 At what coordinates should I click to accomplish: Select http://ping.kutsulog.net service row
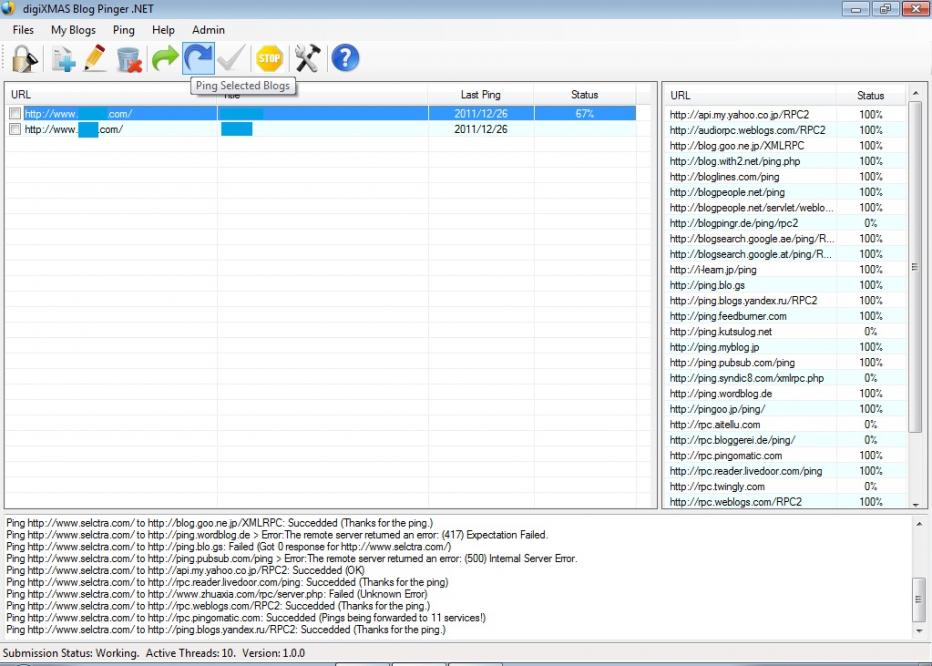[x=785, y=331]
